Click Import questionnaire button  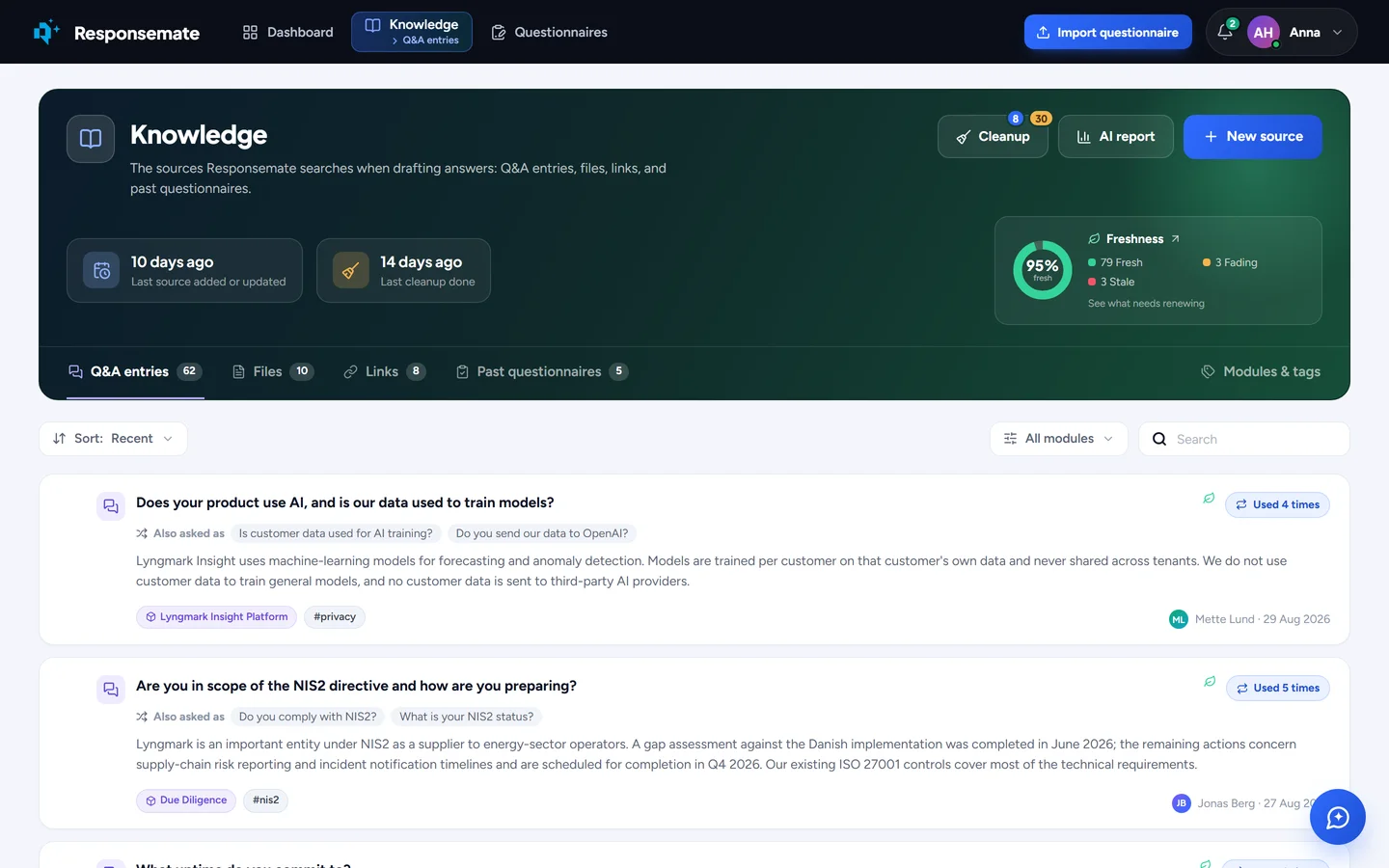point(1107,32)
